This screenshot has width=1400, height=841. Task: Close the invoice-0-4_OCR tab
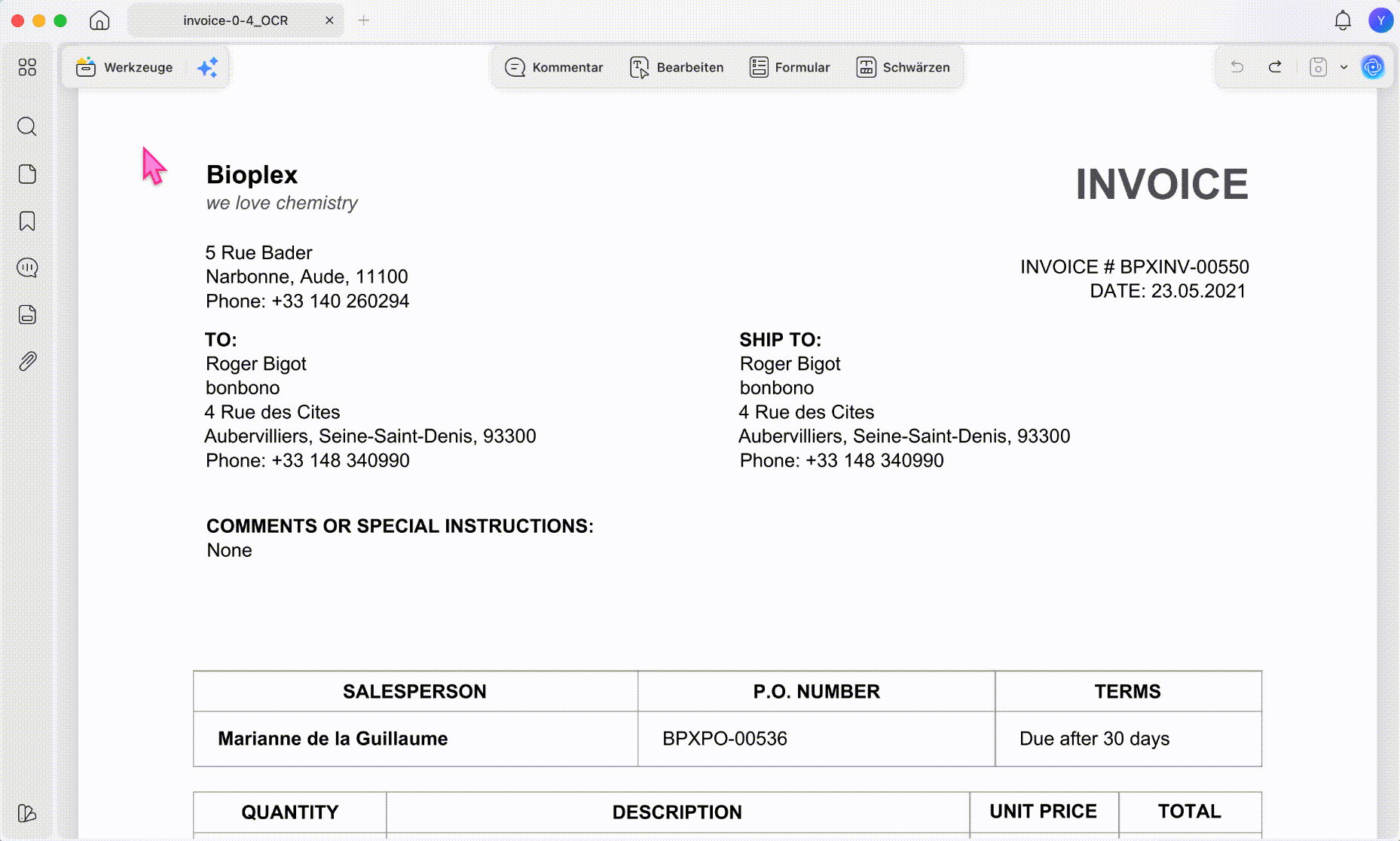point(329,20)
